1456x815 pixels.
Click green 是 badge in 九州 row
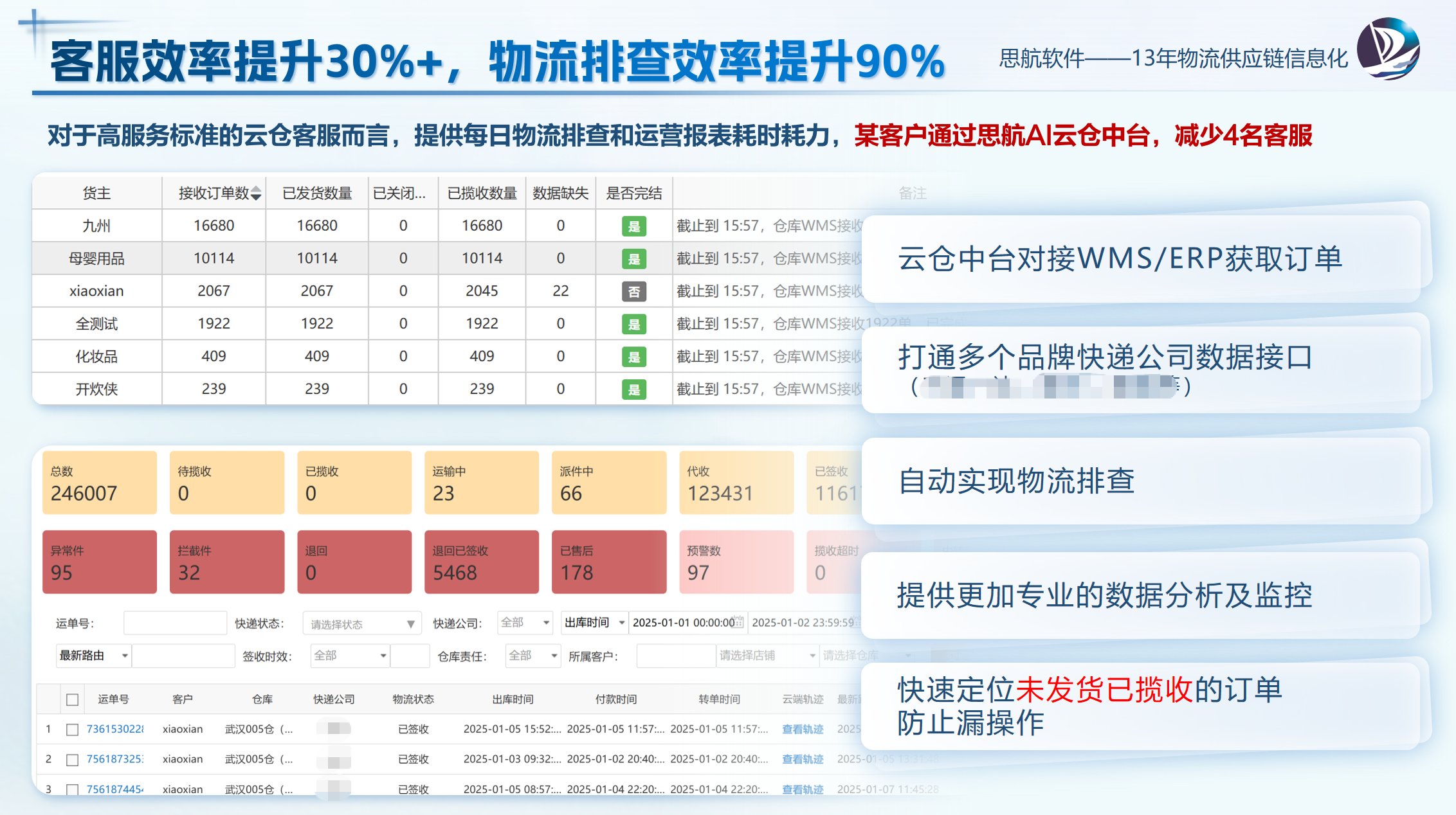633,226
